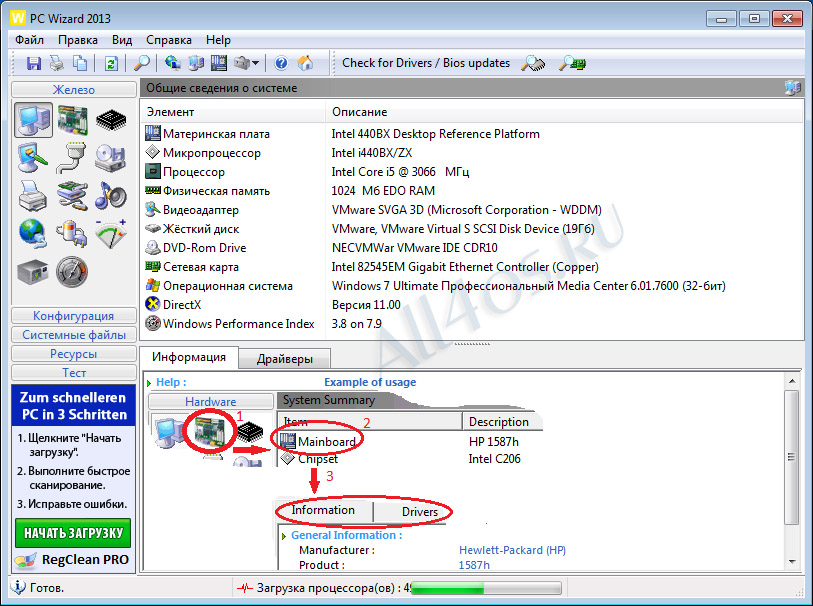Viewport: 813px width, 606px height.
Task: Expand the Ресурсы sidebar section
Action: pyautogui.click(x=74, y=354)
